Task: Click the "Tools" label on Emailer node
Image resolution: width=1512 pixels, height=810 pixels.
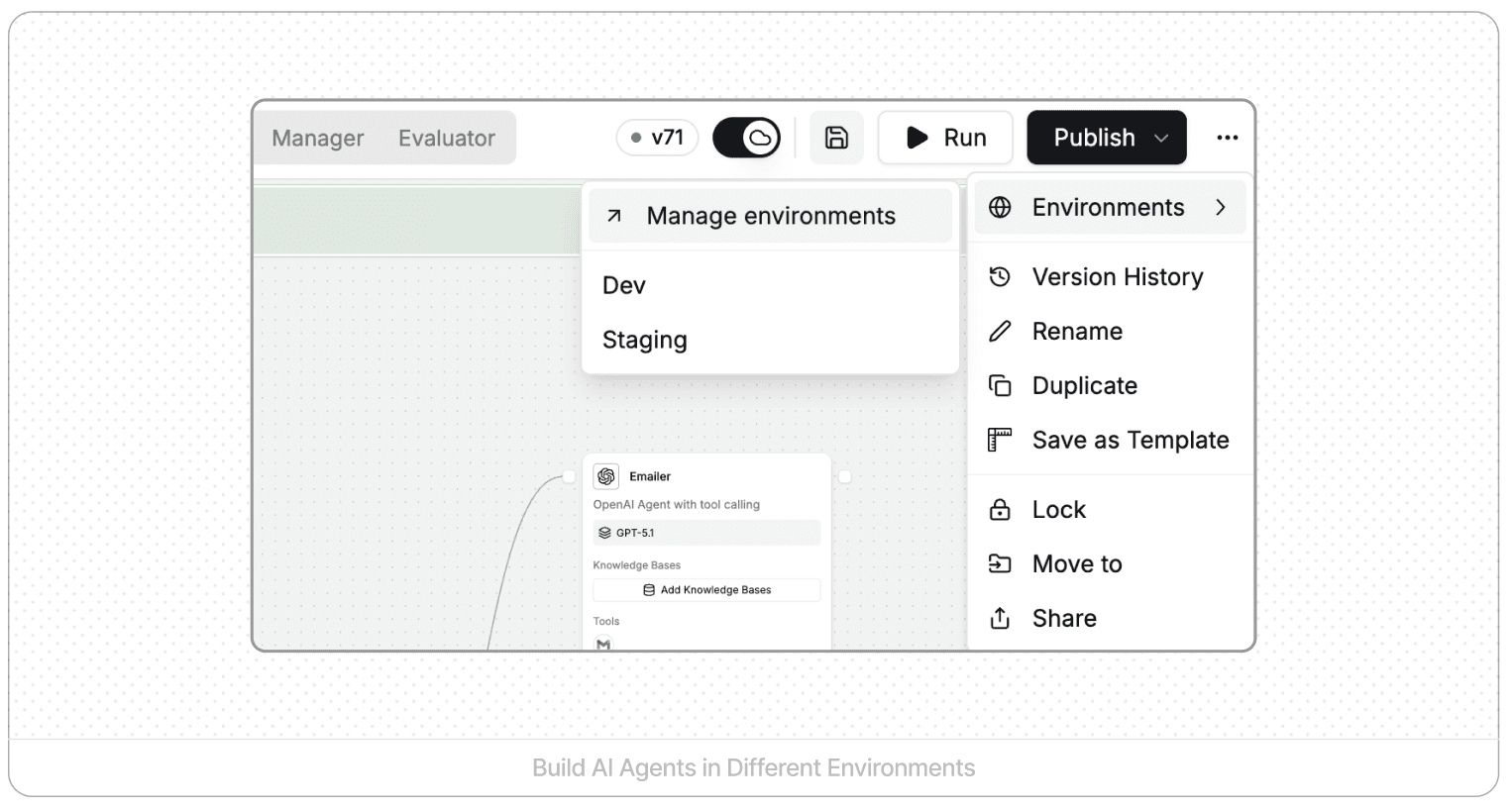Action: [606, 622]
